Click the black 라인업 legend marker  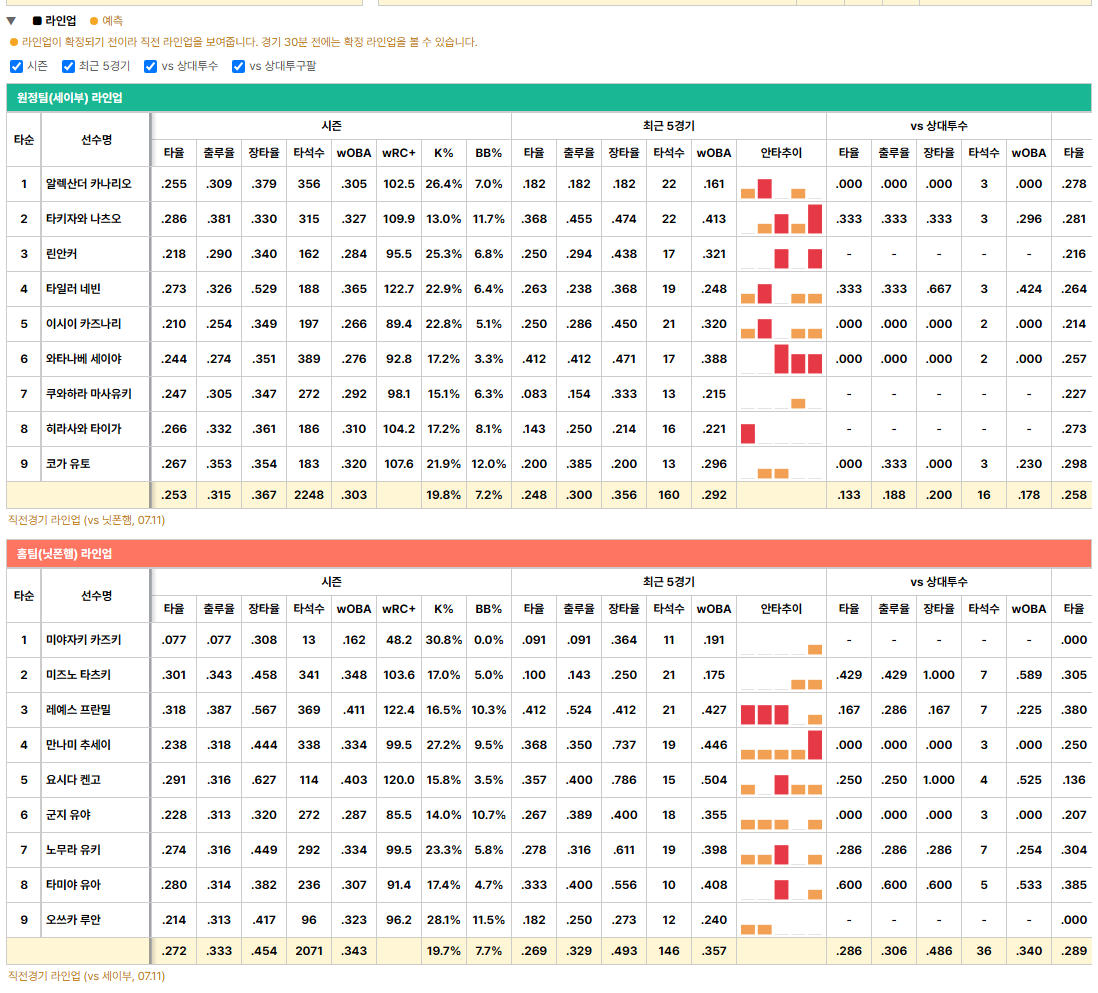click(x=37, y=21)
